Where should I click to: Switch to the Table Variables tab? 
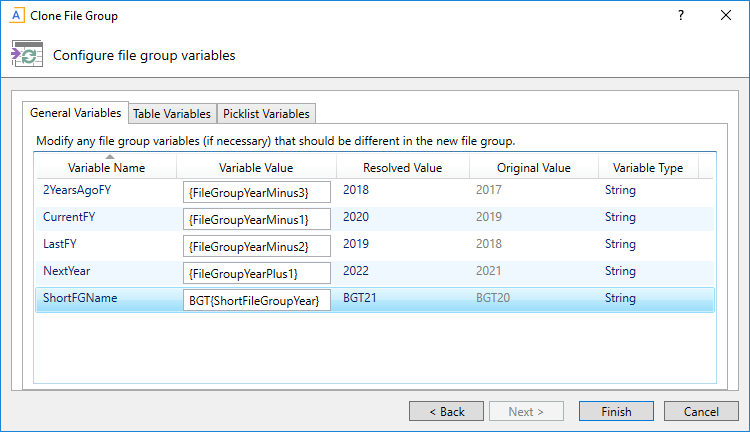point(172,114)
